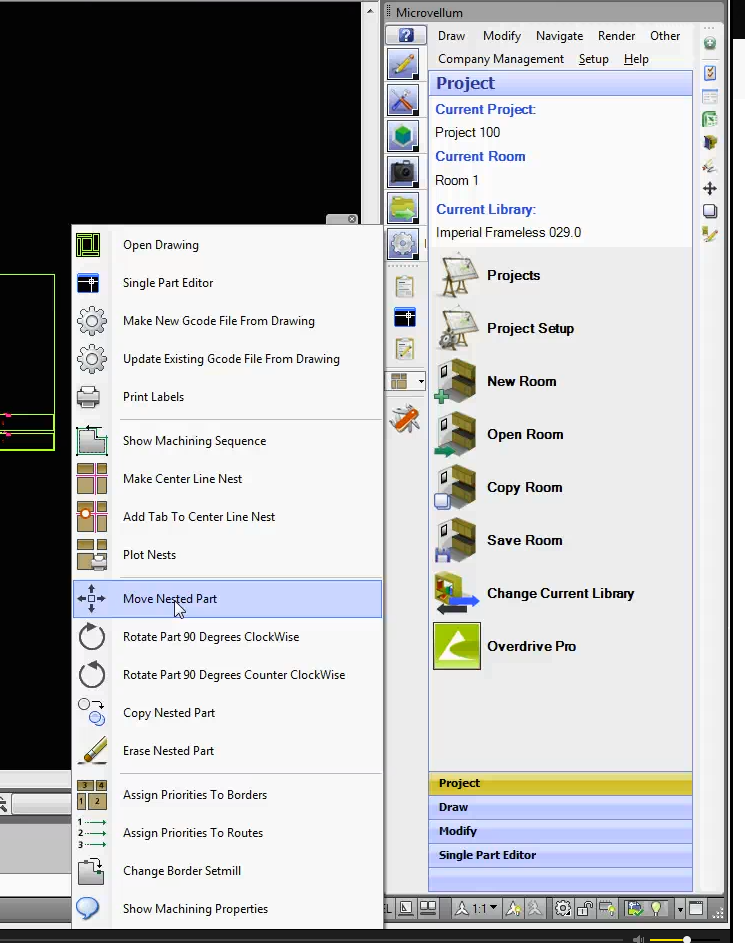Click the Swiss army knife tools icon
This screenshot has height=943, width=745.
point(405,419)
